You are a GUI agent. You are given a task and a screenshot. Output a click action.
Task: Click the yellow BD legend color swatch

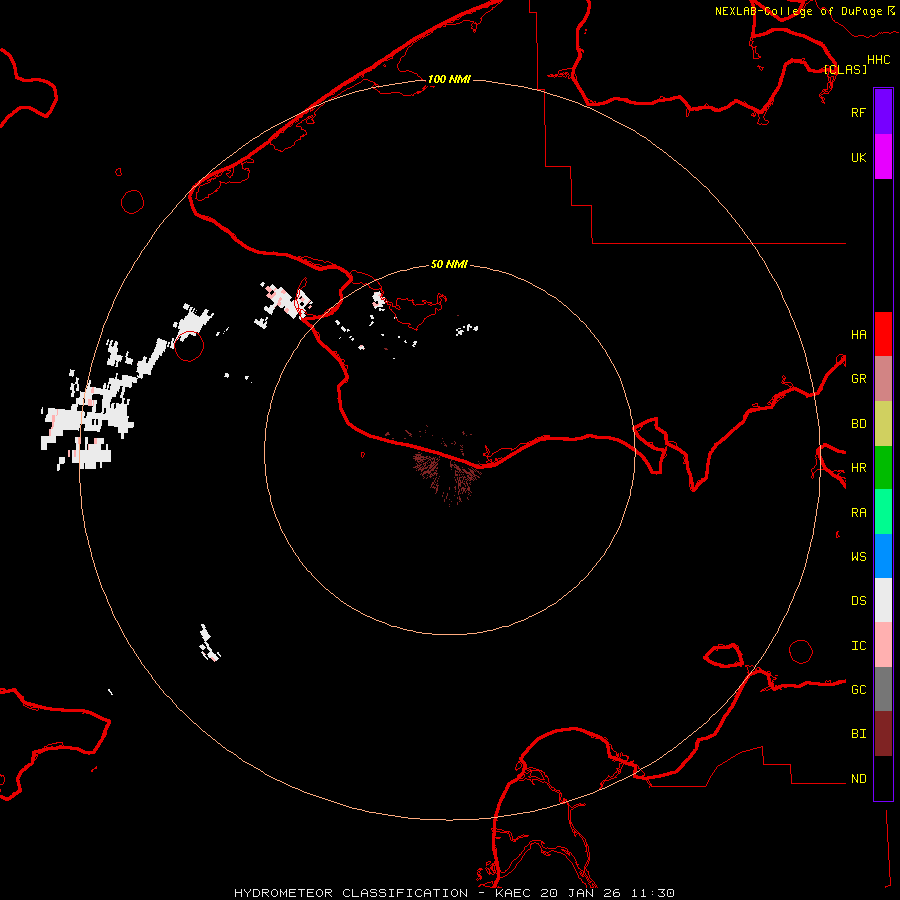click(883, 424)
